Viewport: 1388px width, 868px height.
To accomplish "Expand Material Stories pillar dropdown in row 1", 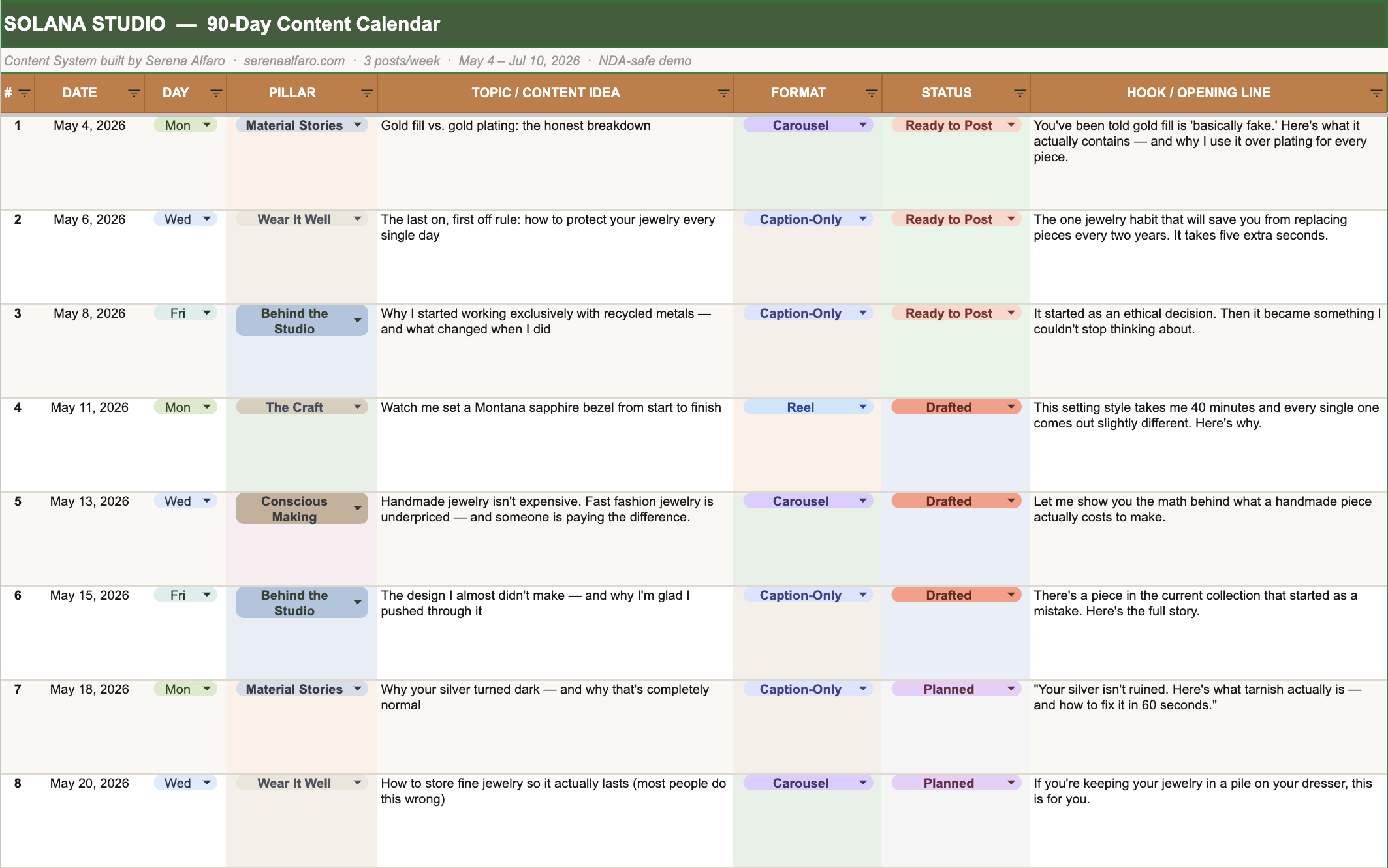I will click(358, 125).
